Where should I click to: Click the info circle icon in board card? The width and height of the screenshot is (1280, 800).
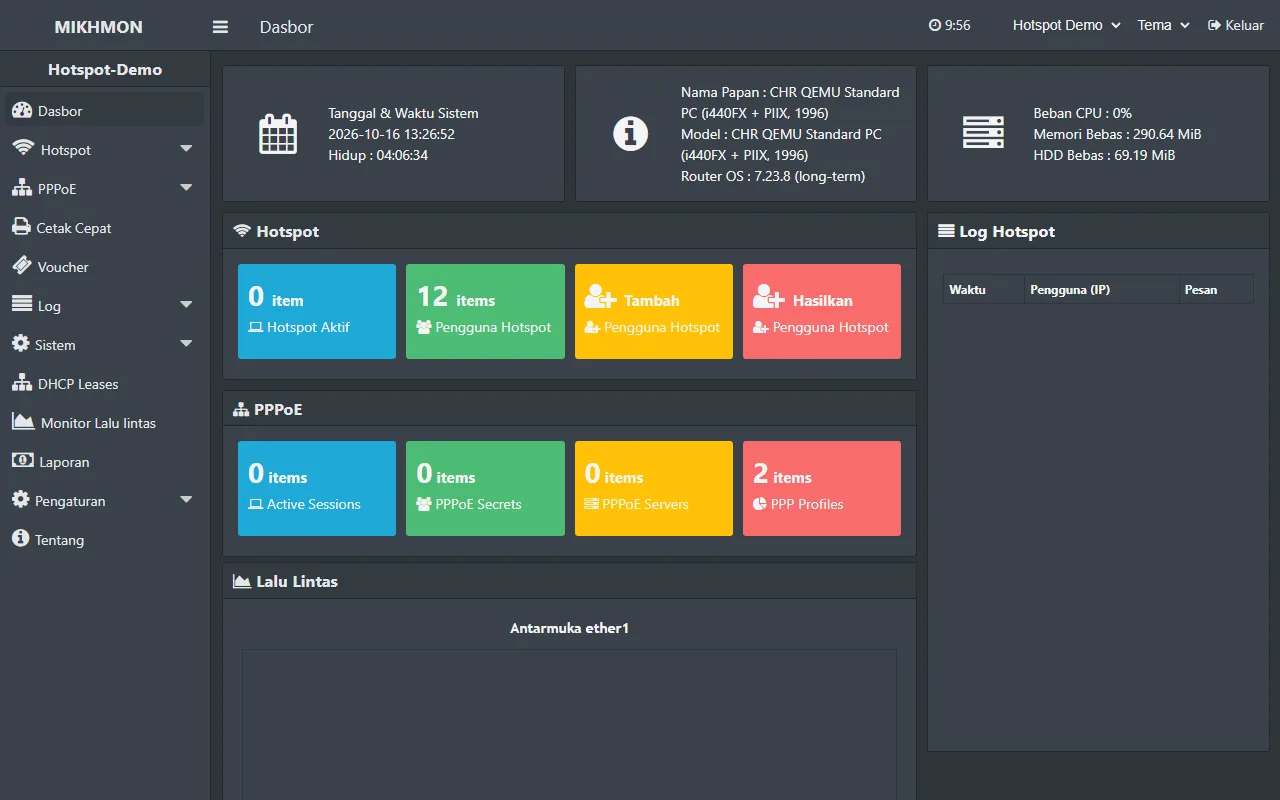coord(630,134)
